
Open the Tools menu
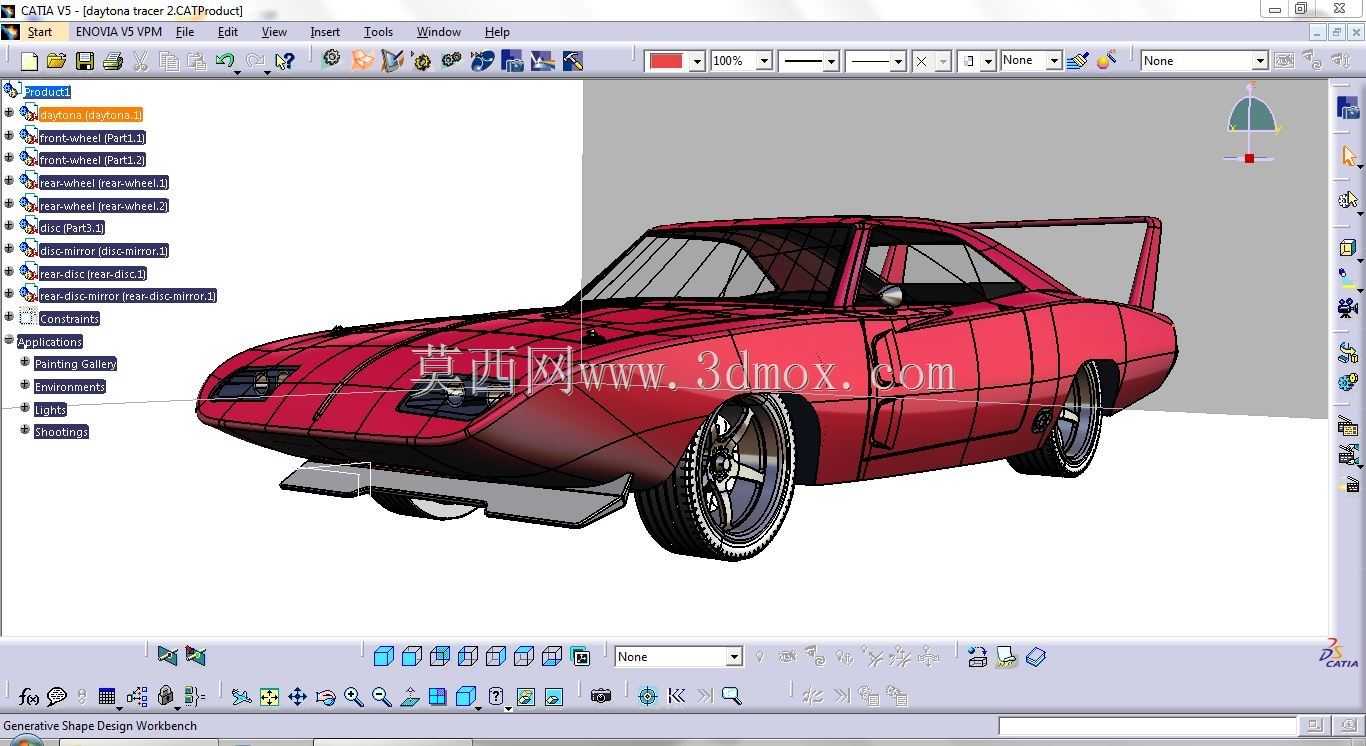(x=378, y=32)
